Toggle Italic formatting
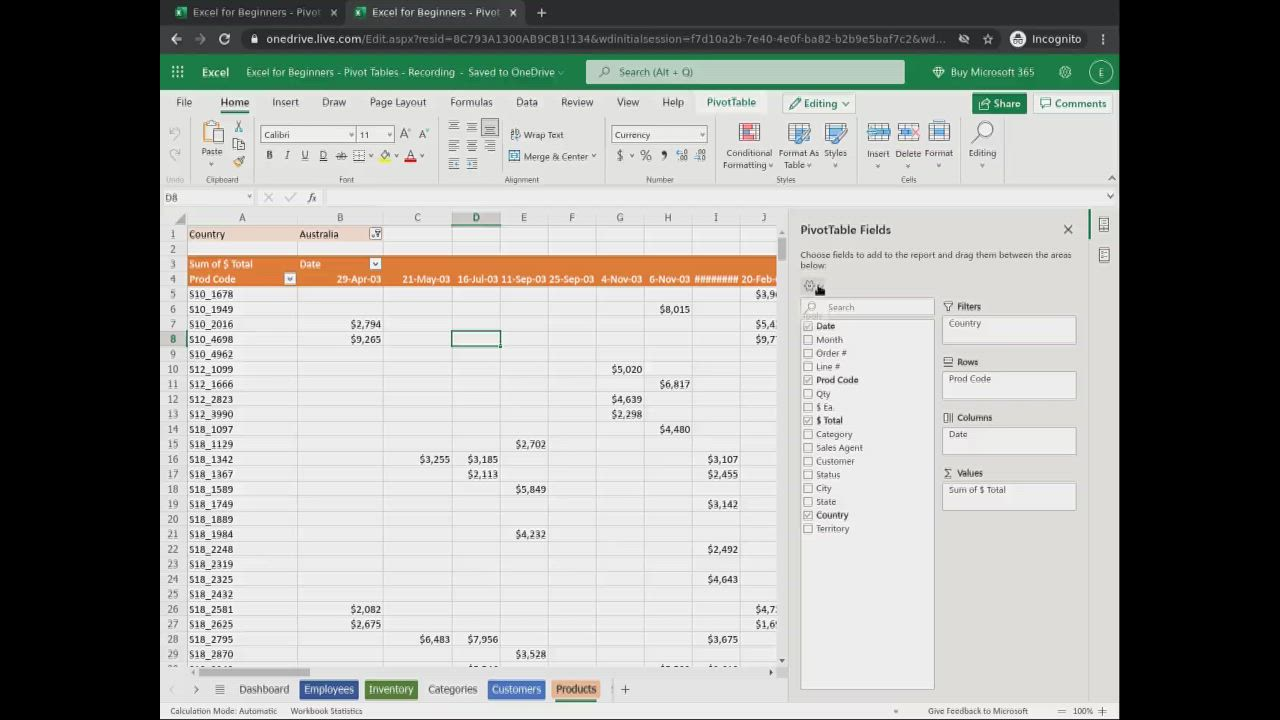 (287, 156)
